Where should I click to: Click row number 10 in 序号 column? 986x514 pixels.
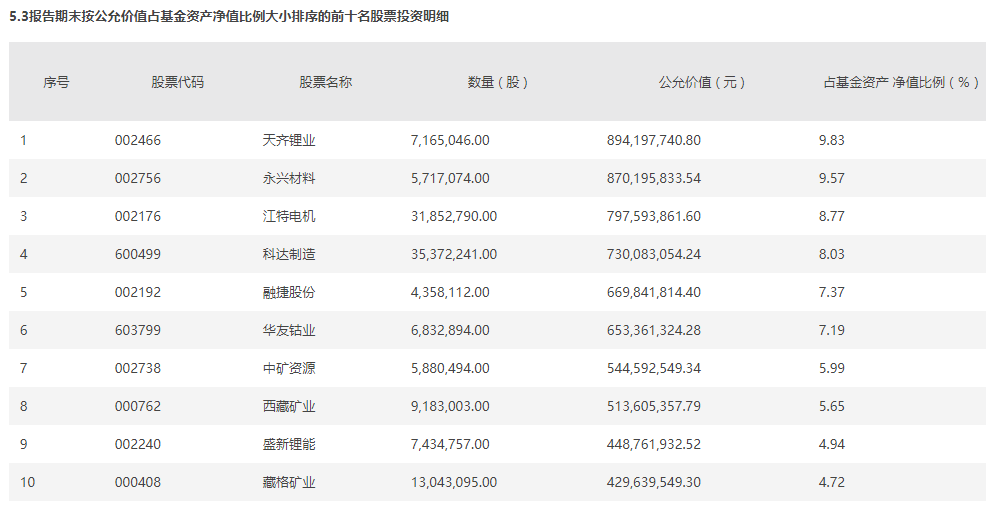[28, 483]
